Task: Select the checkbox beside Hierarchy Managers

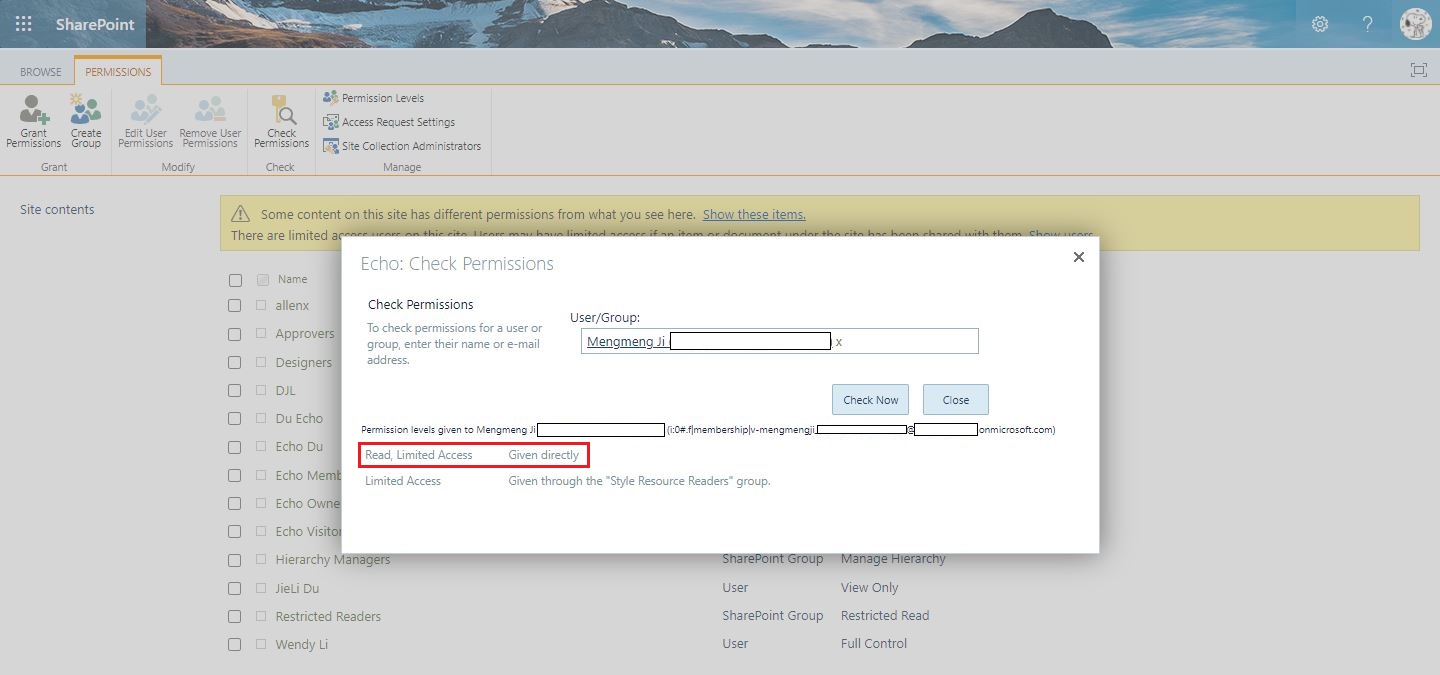Action: click(x=235, y=560)
